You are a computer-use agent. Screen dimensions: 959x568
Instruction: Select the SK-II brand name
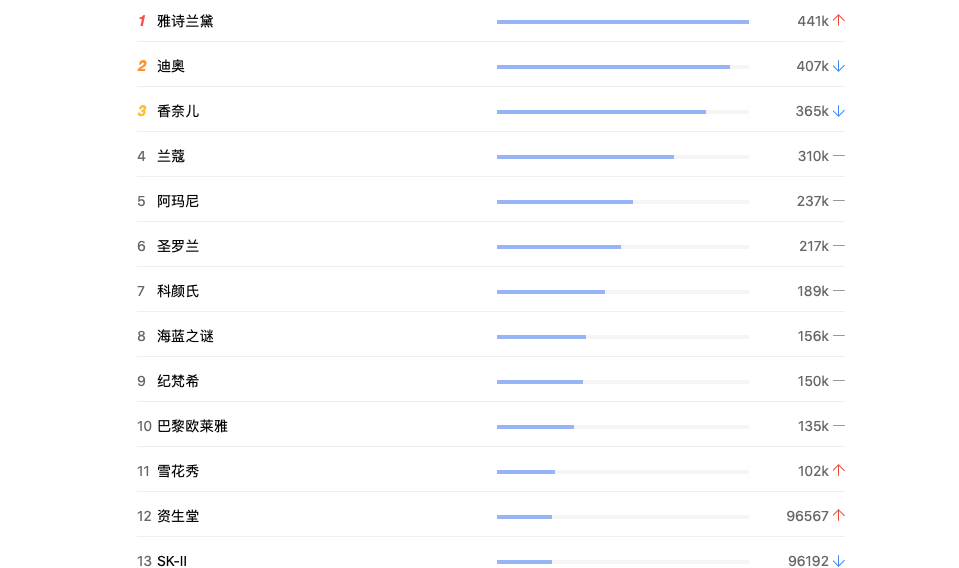click(172, 561)
